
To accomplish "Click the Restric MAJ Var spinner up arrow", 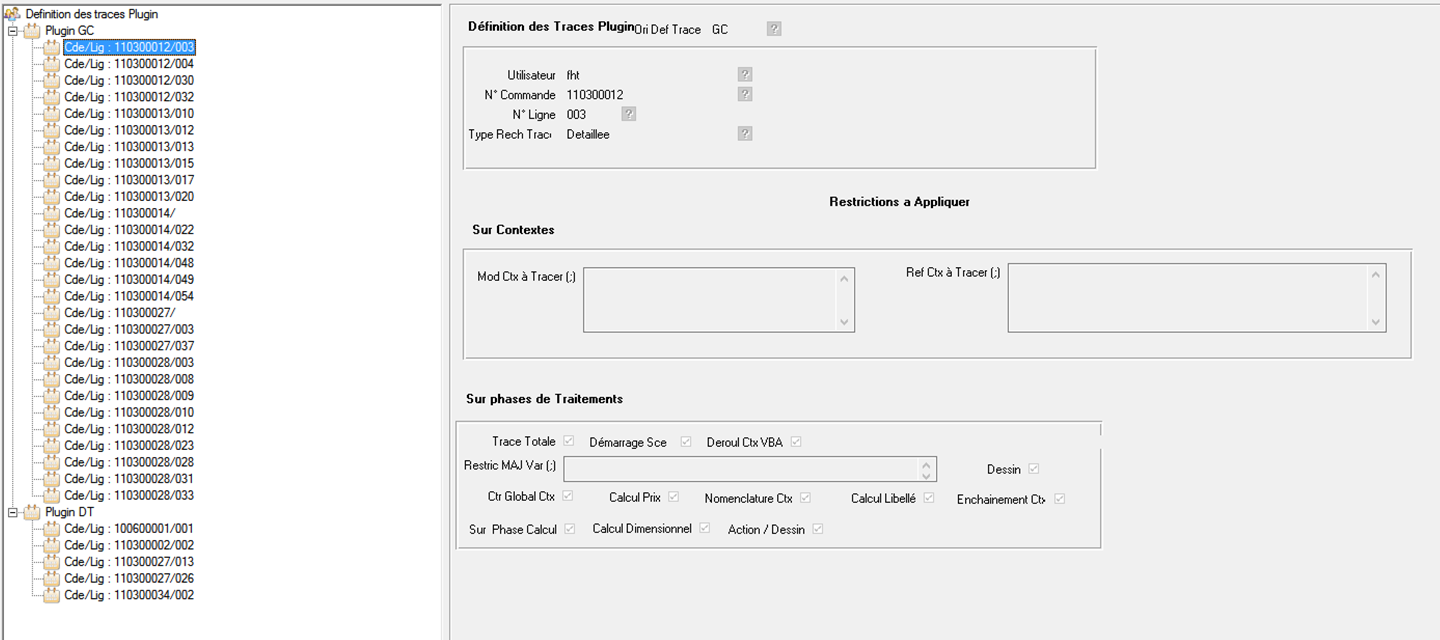I will (x=927, y=464).
